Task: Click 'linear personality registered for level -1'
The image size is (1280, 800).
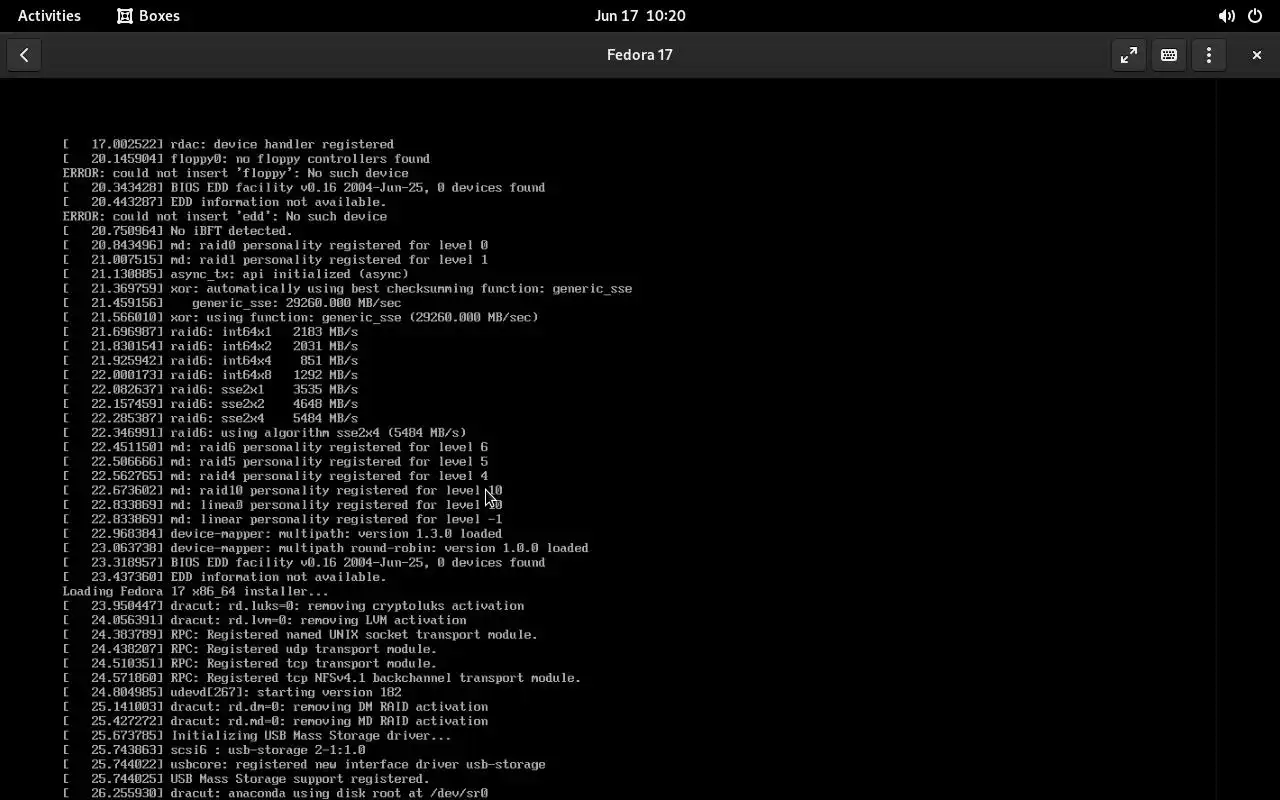Action: pyautogui.click(x=282, y=519)
